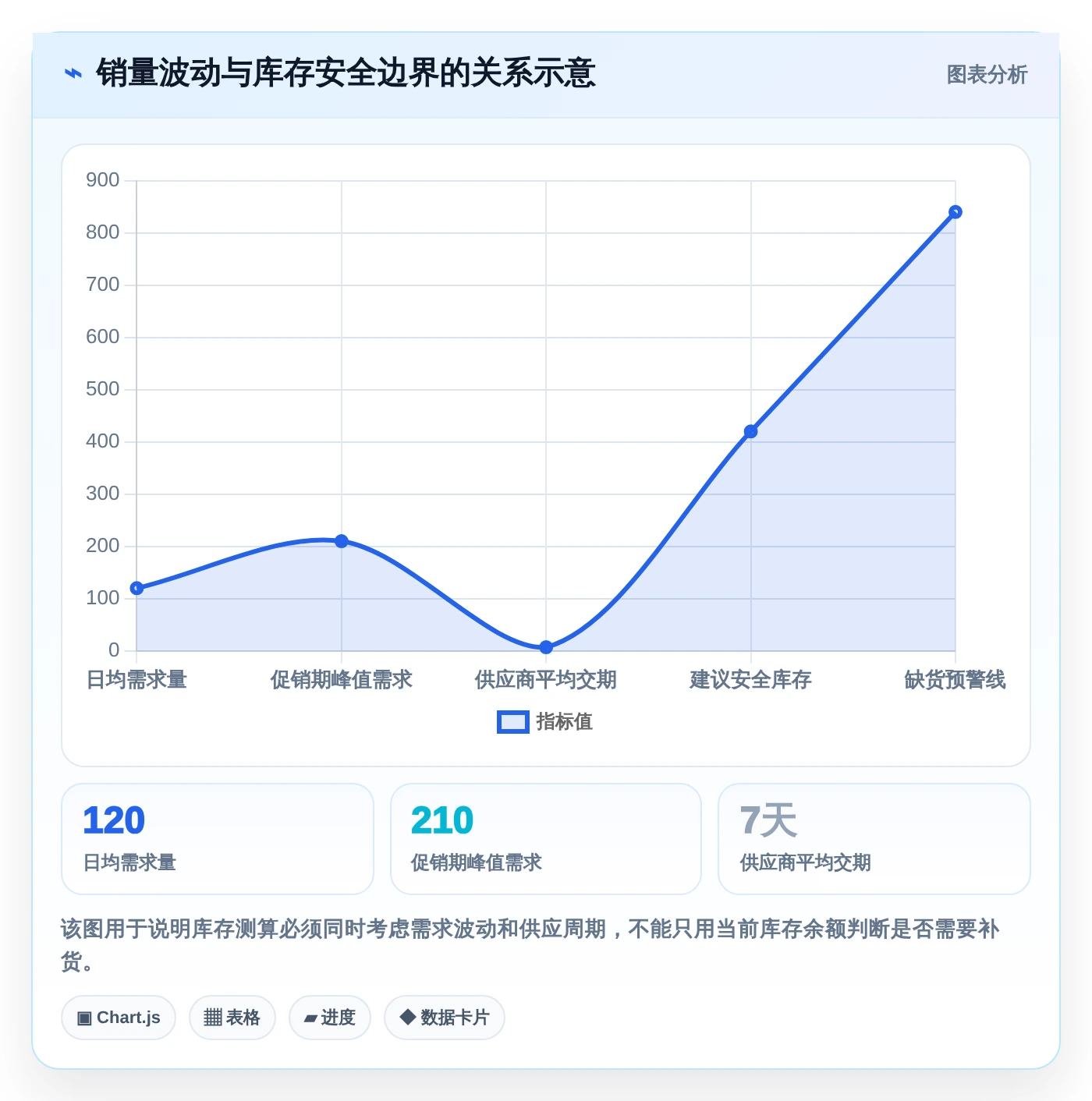Click the 缺货预警线 x-axis label

pos(955,680)
